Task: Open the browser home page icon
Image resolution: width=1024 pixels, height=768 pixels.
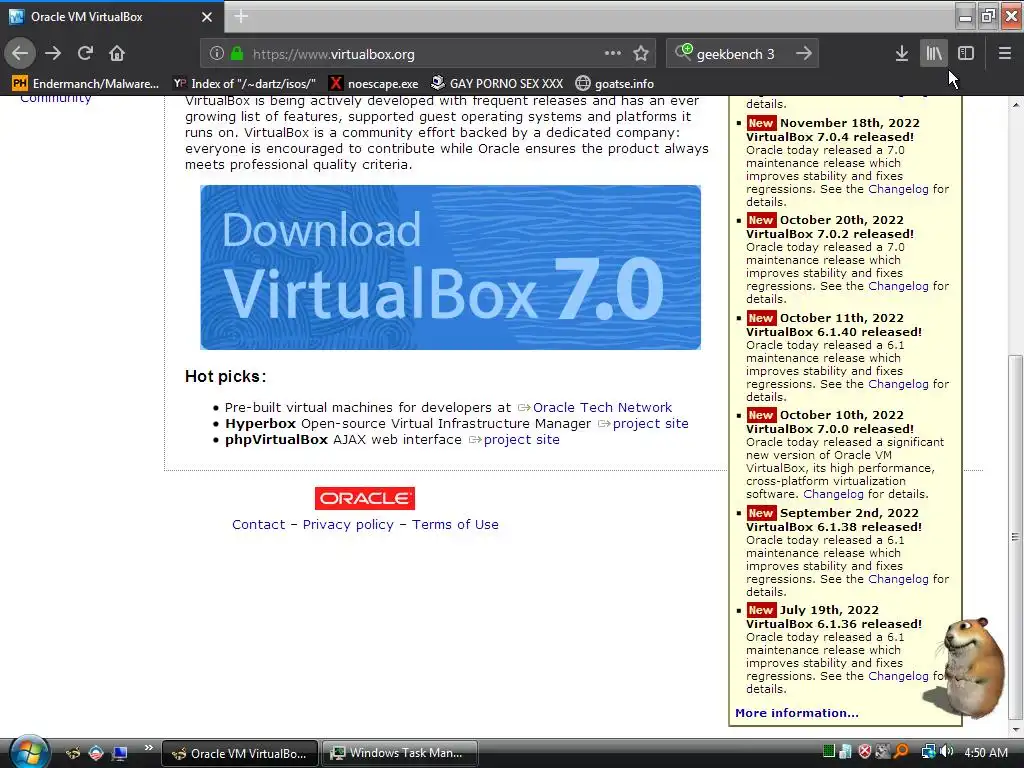Action: [x=117, y=54]
